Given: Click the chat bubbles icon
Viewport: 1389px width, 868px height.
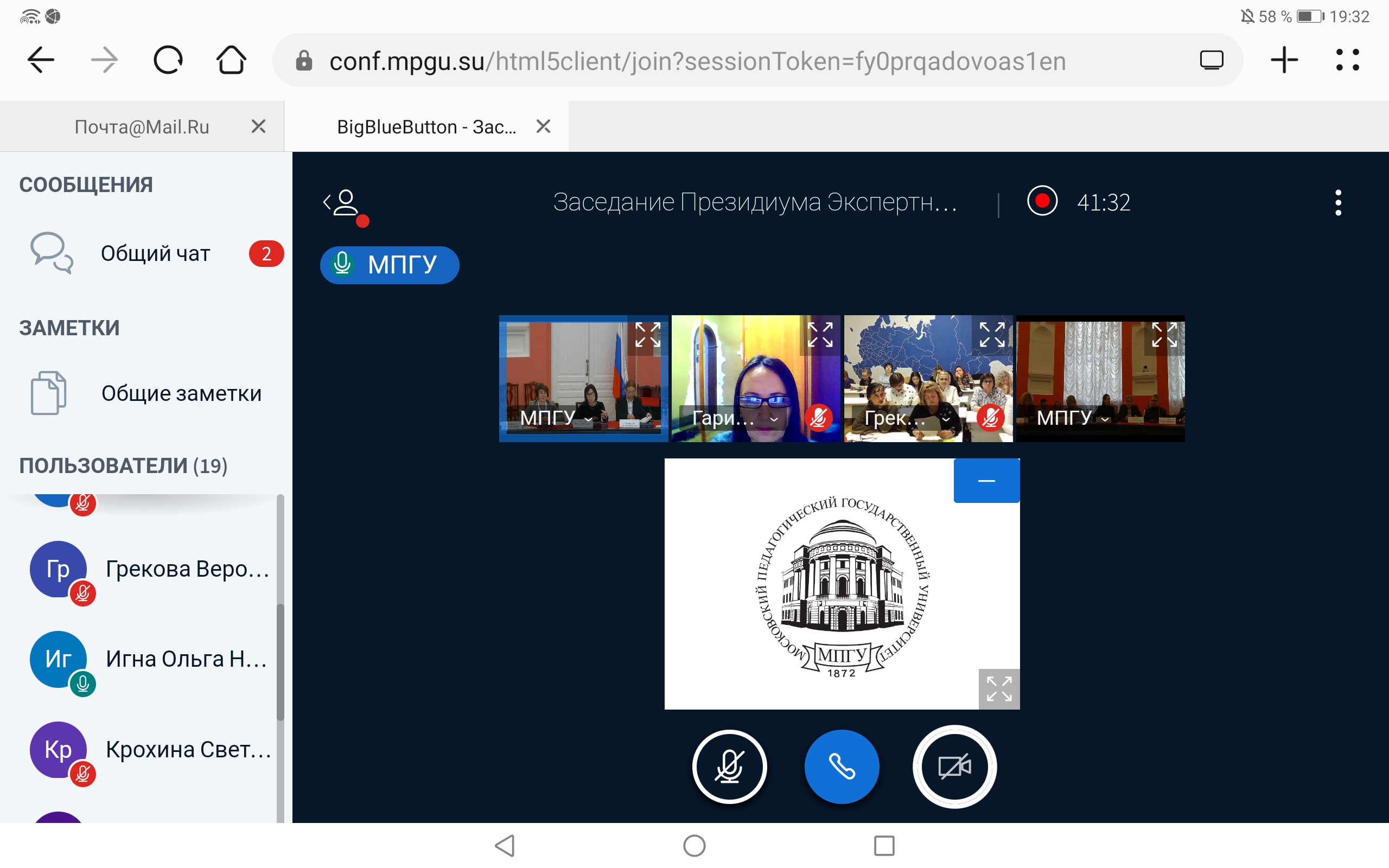Looking at the screenshot, I should click(x=52, y=253).
